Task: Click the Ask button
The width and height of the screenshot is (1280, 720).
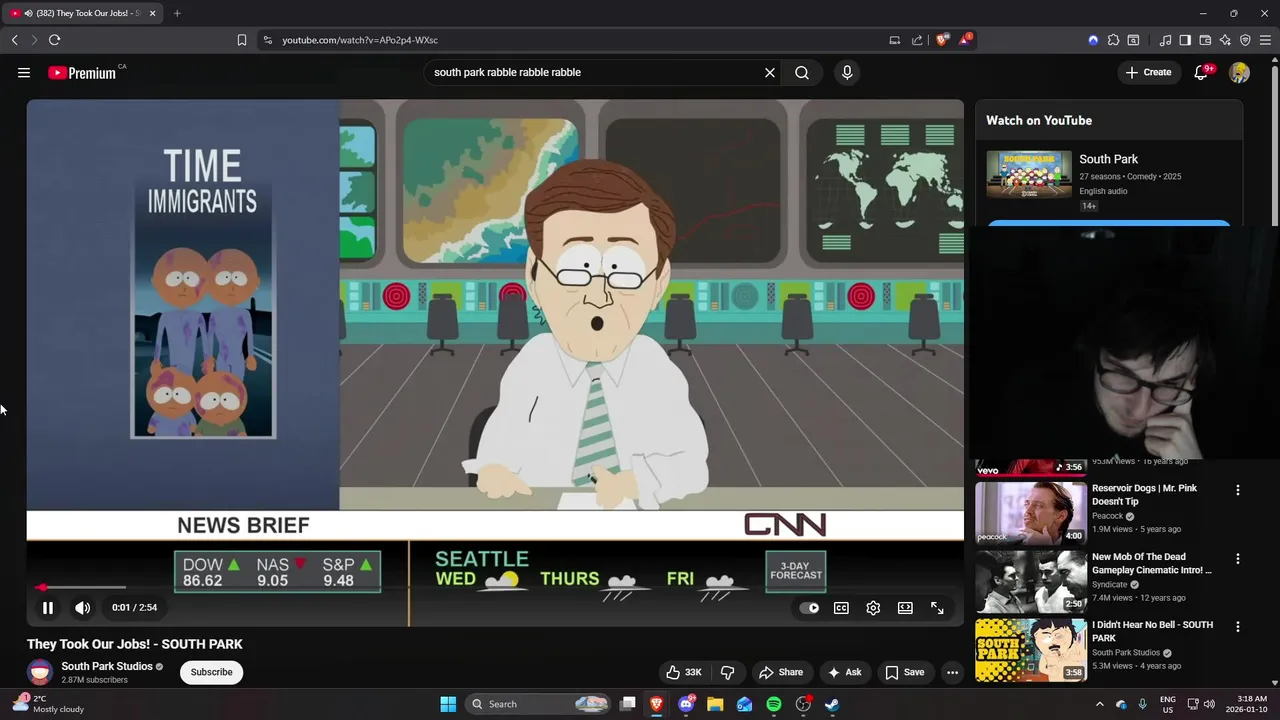Action: (844, 672)
